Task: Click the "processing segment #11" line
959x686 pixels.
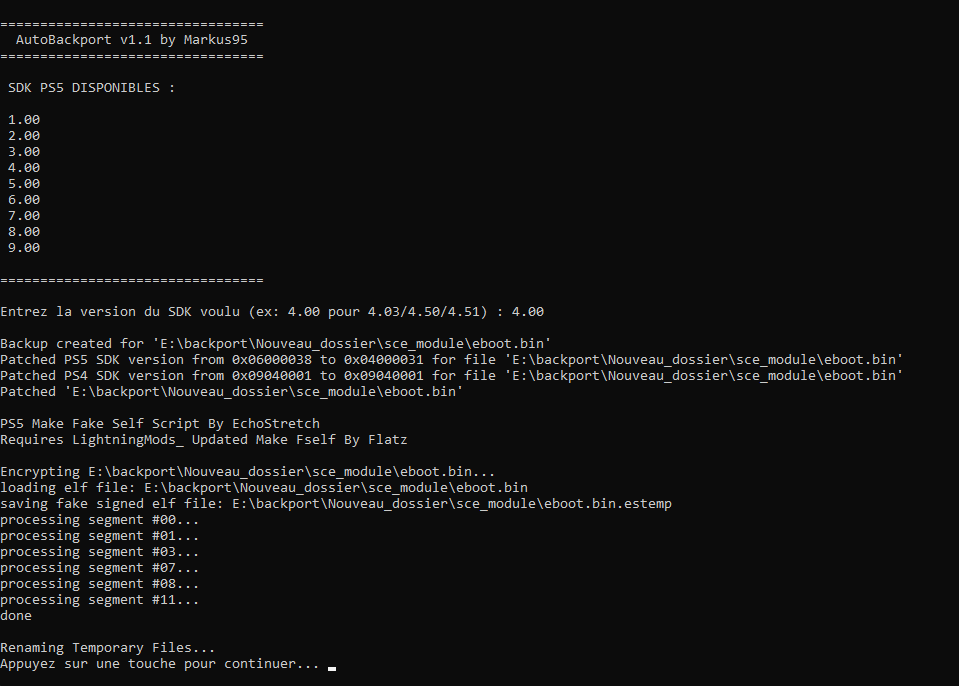Action: [x=100, y=600]
